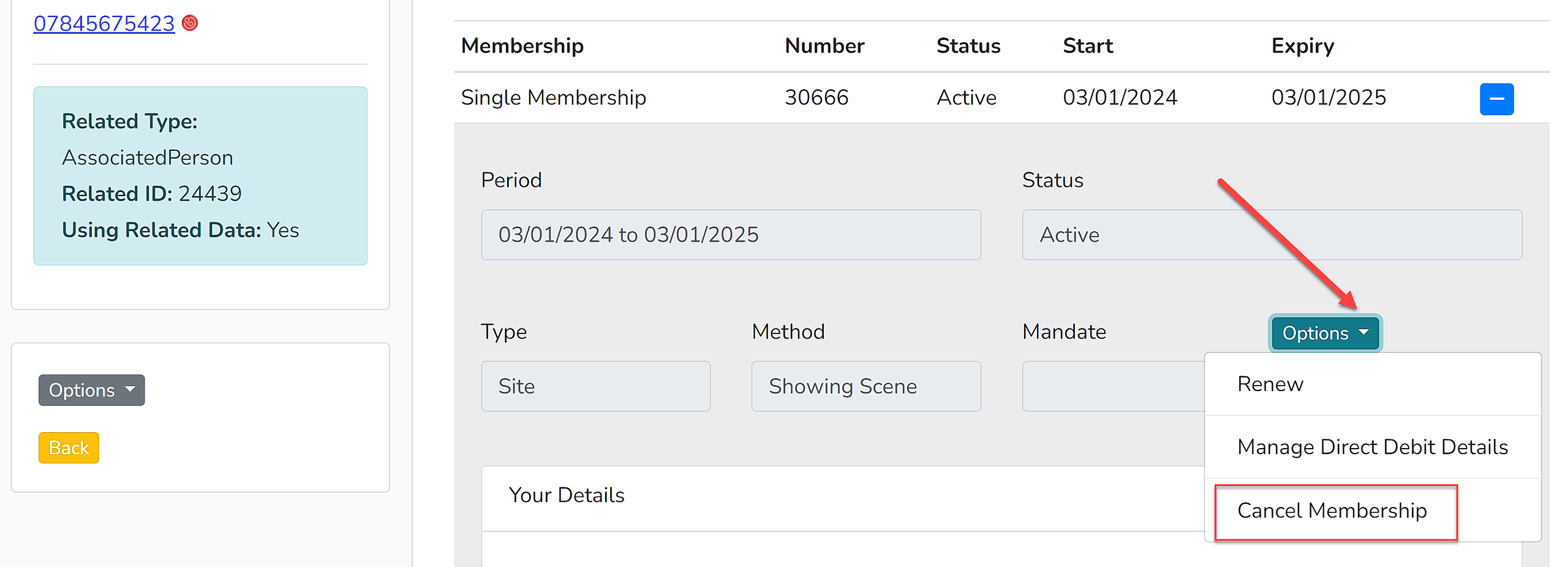Click the Method field showing Showing Scene

(x=866, y=386)
